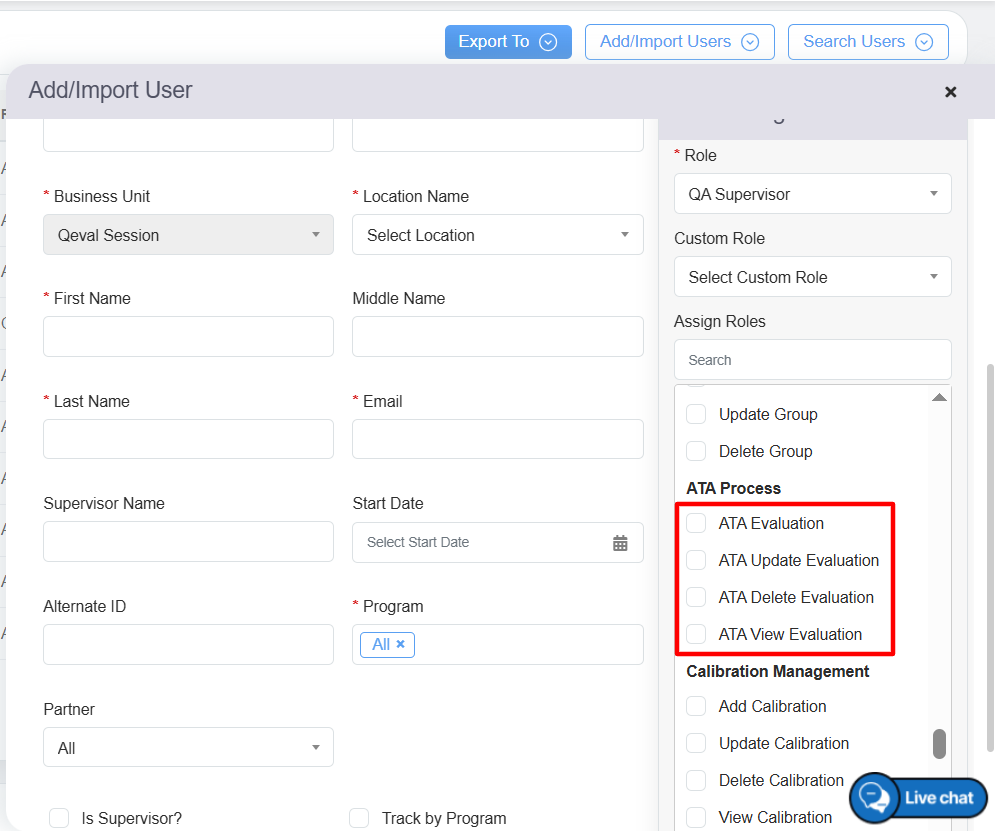
Task: Click the calendar icon in Start Date
Action: coord(620,543)
